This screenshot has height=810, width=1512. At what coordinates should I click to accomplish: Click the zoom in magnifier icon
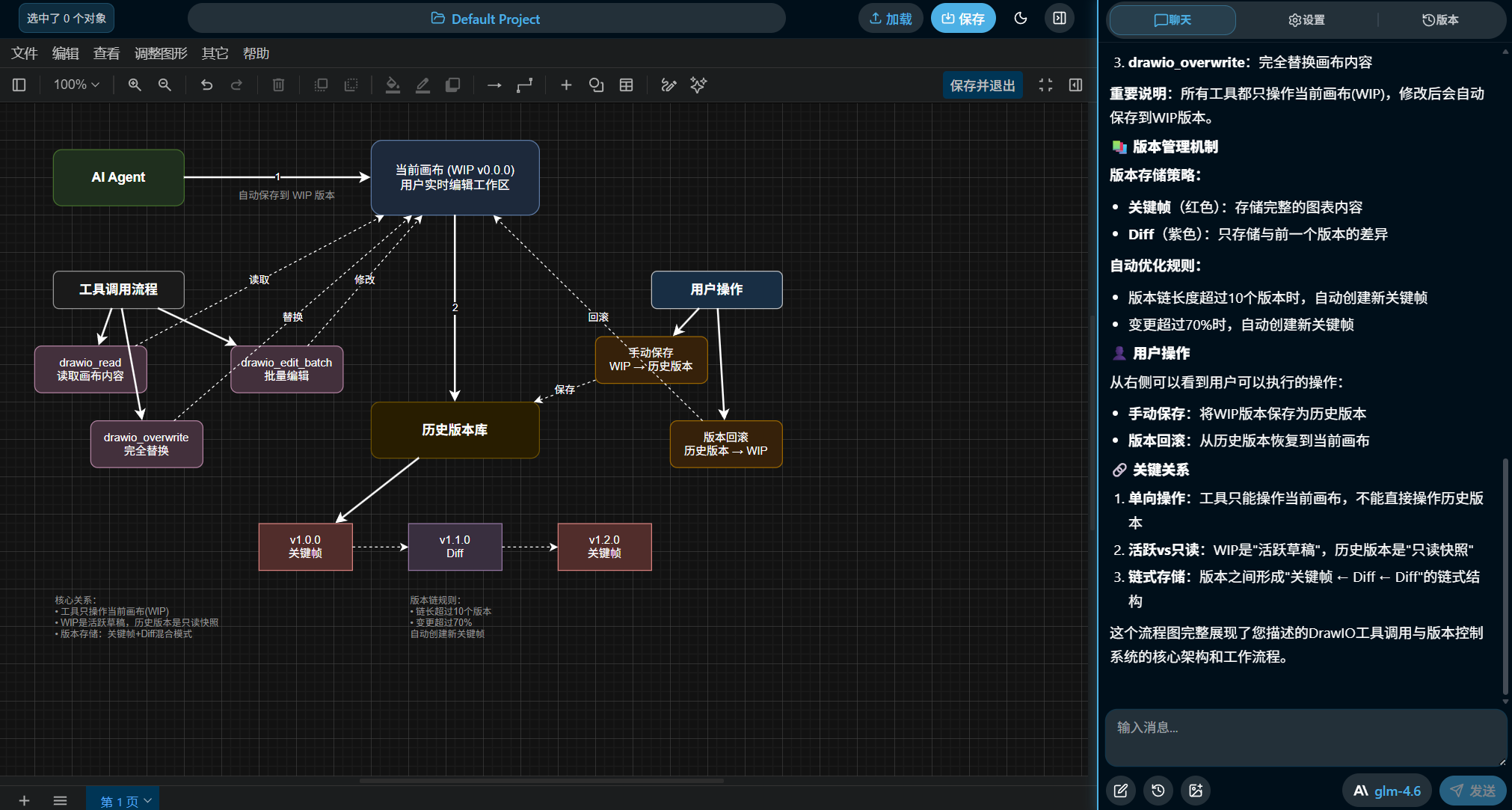coord(135,85)
